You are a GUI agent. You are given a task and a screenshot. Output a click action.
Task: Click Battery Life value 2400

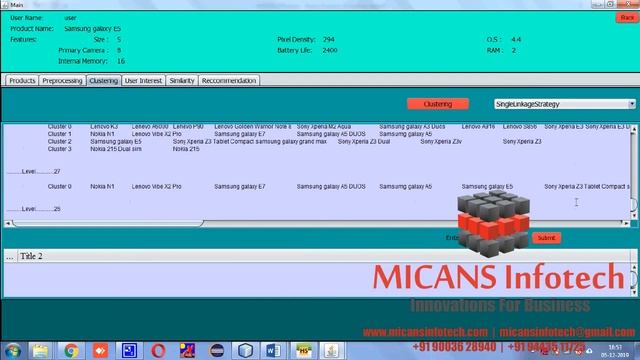coord(330,50)
